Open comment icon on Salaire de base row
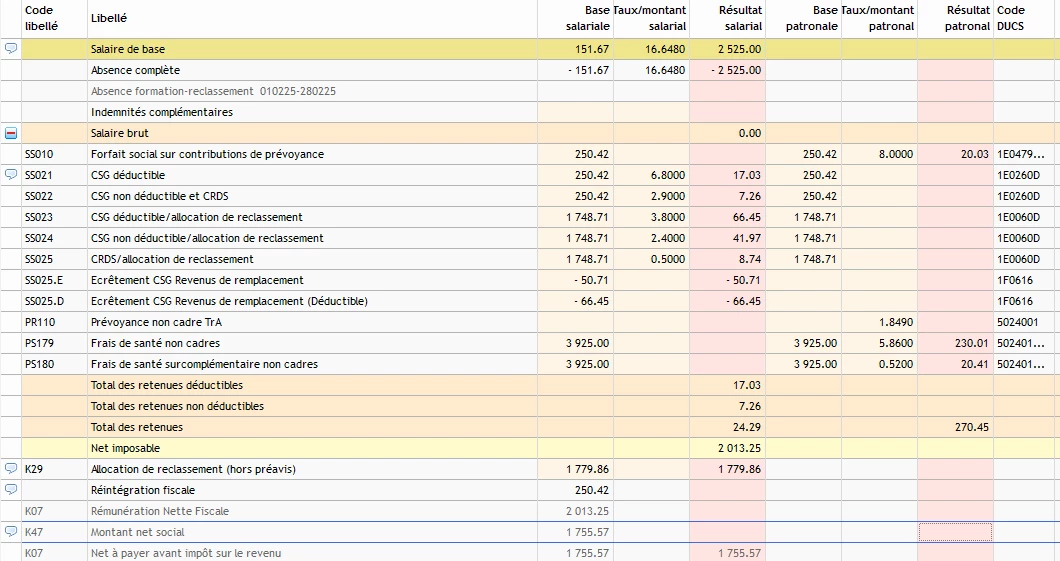The height and width of the screenshot is (561, 1060). tap(11, 49)
